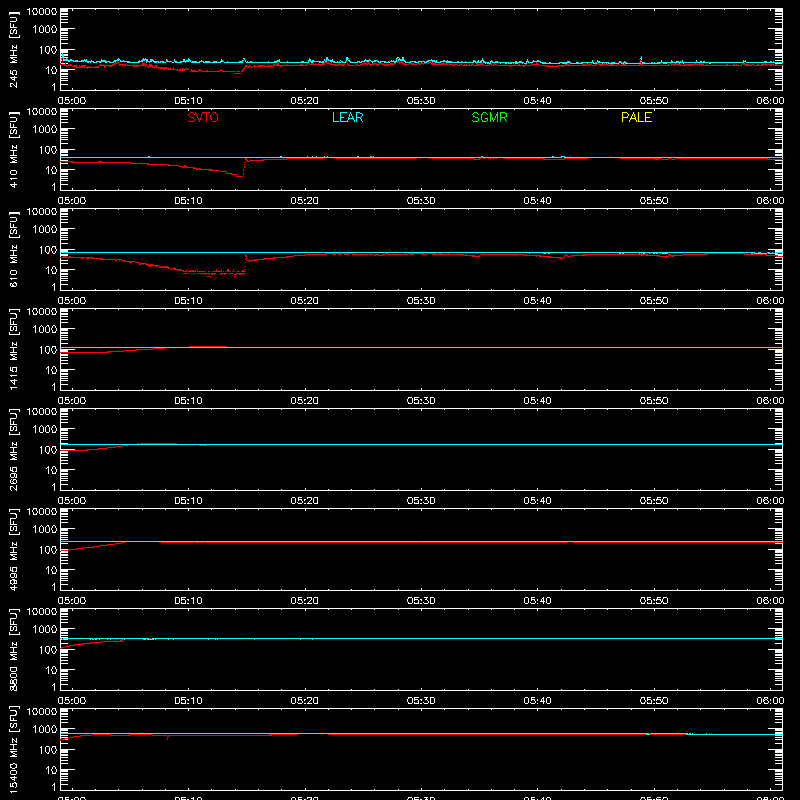Viewport: 800px width, 800px height.
Task: Click the 100 y-axis value of 610 MHz panel
Action: (48, 249)
